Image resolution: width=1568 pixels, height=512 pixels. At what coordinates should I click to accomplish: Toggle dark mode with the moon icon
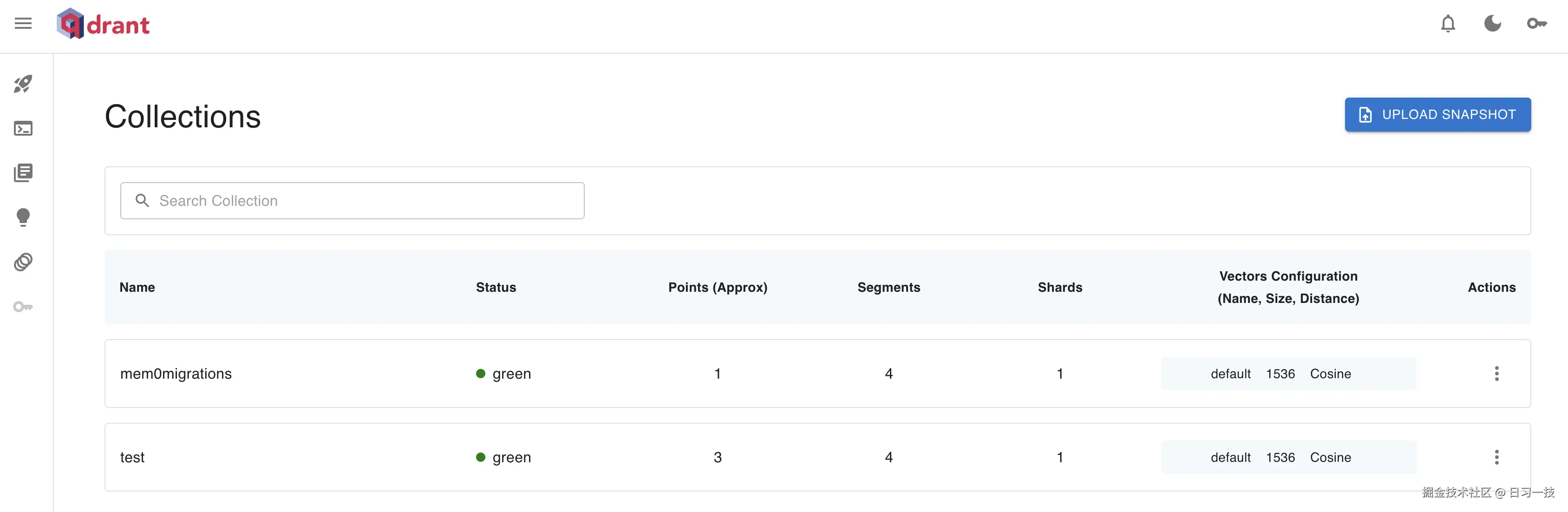pyautogui.click(x=1492, y=24)
